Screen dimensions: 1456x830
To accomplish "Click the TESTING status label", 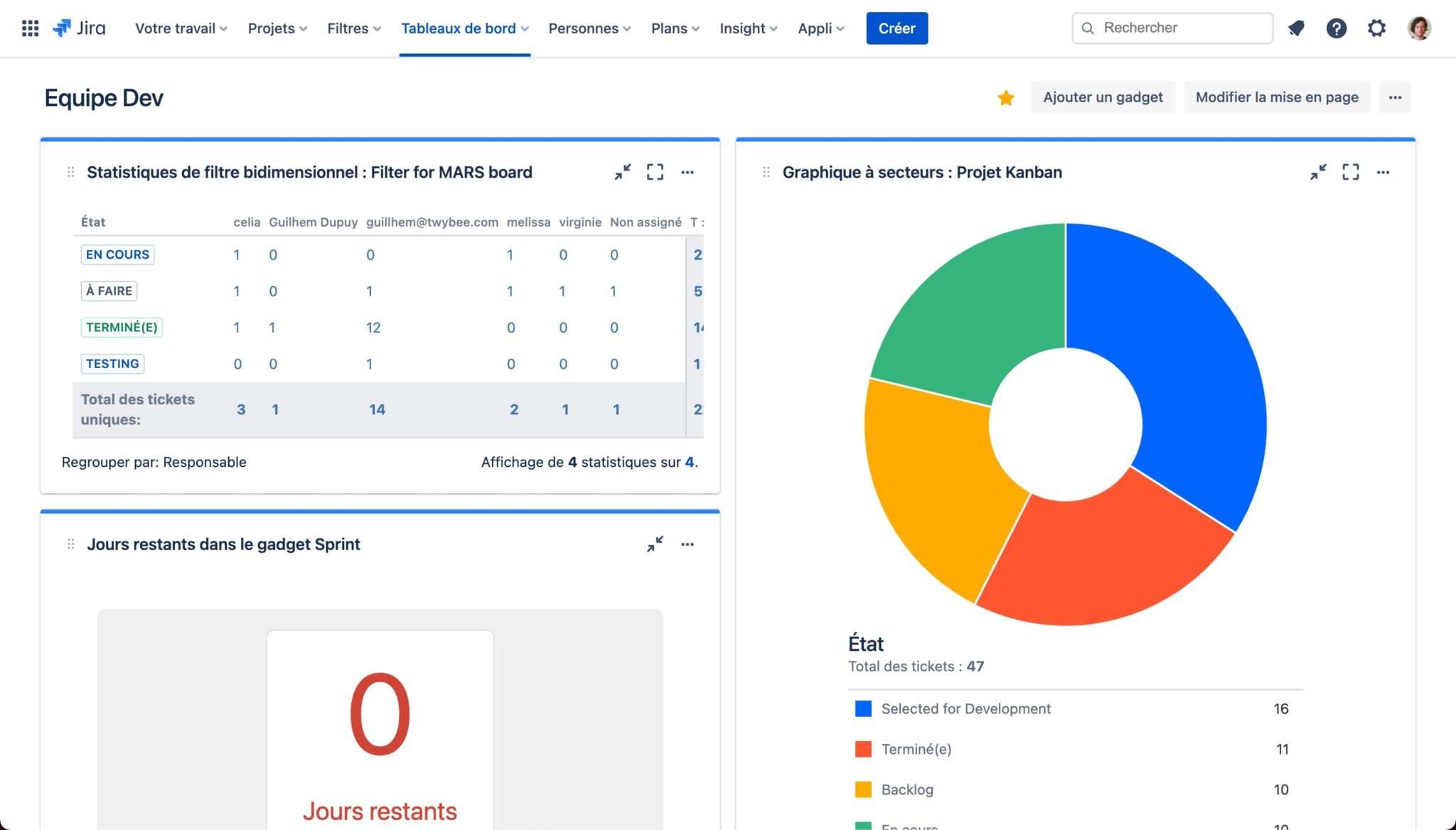I will 112,364.
